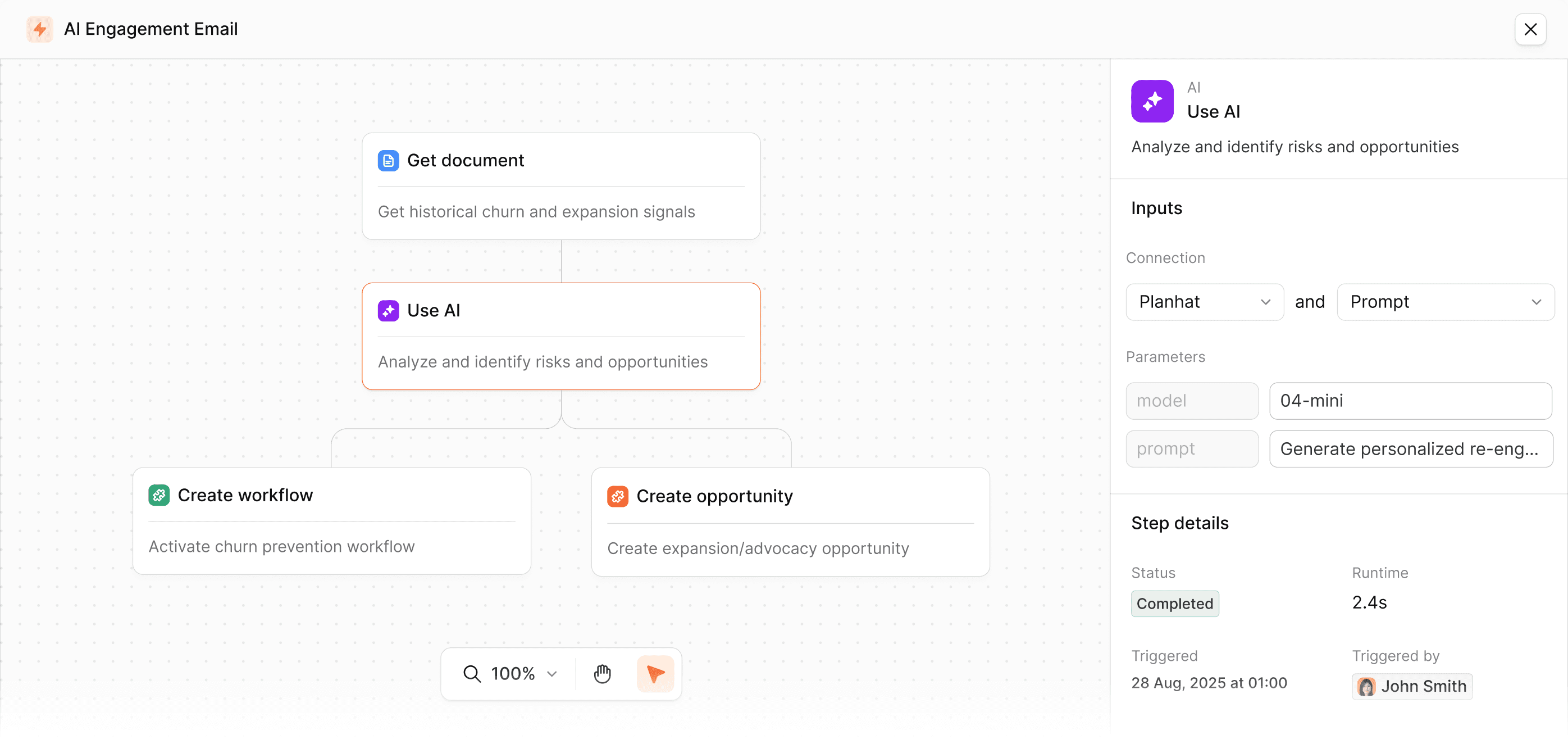
Task: Select the orange pointer cursor tool
Action: coord(655,674)
